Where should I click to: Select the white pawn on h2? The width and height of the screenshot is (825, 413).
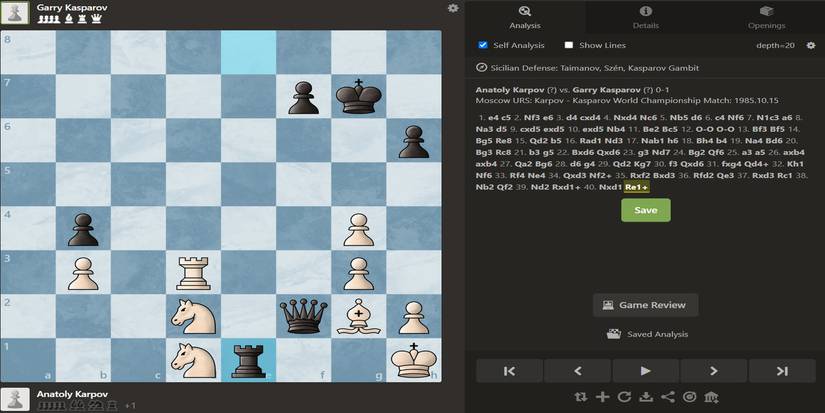point(414,316)
